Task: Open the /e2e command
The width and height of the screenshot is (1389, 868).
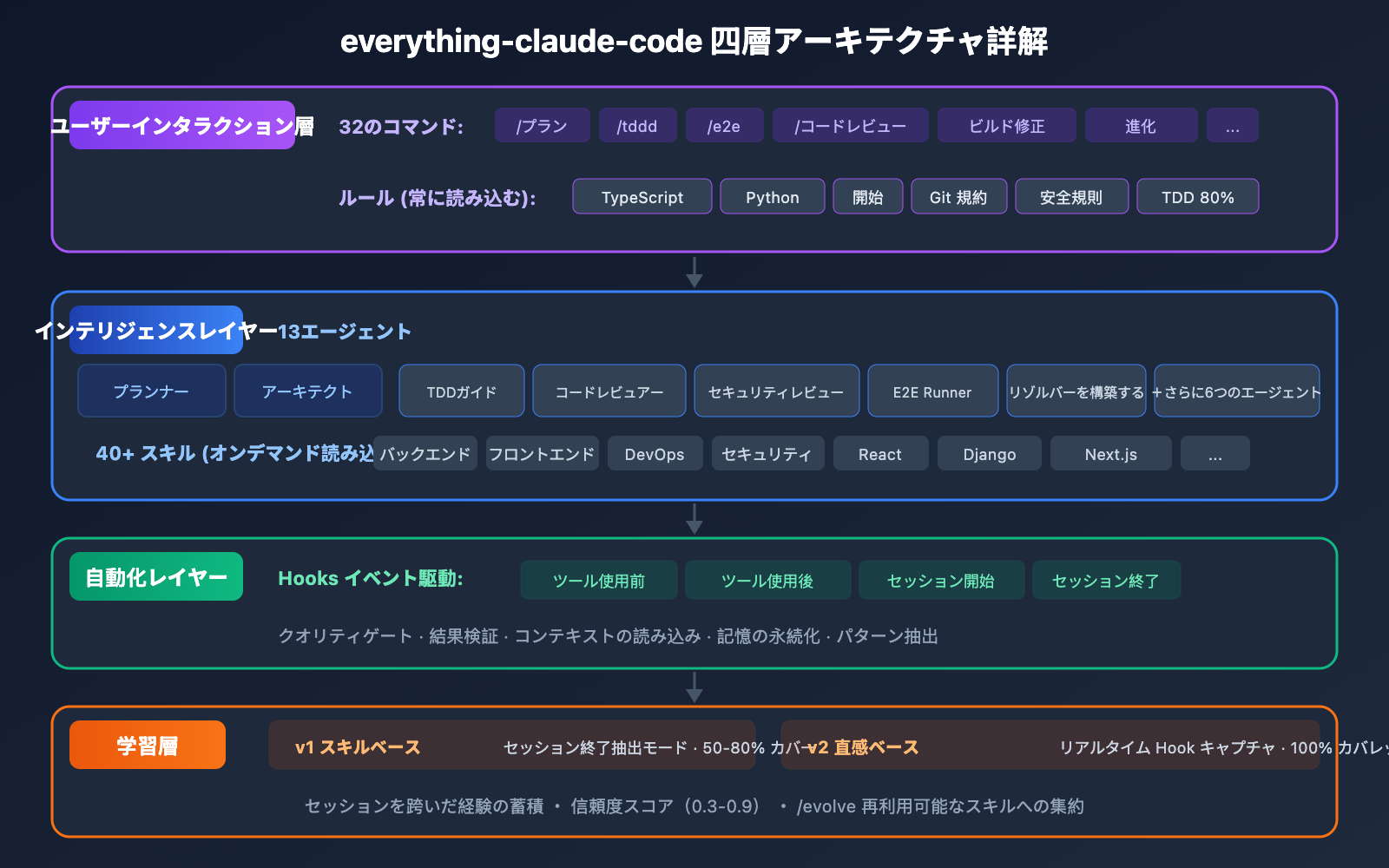Action: pyautogui.click(x=724, y=125)
